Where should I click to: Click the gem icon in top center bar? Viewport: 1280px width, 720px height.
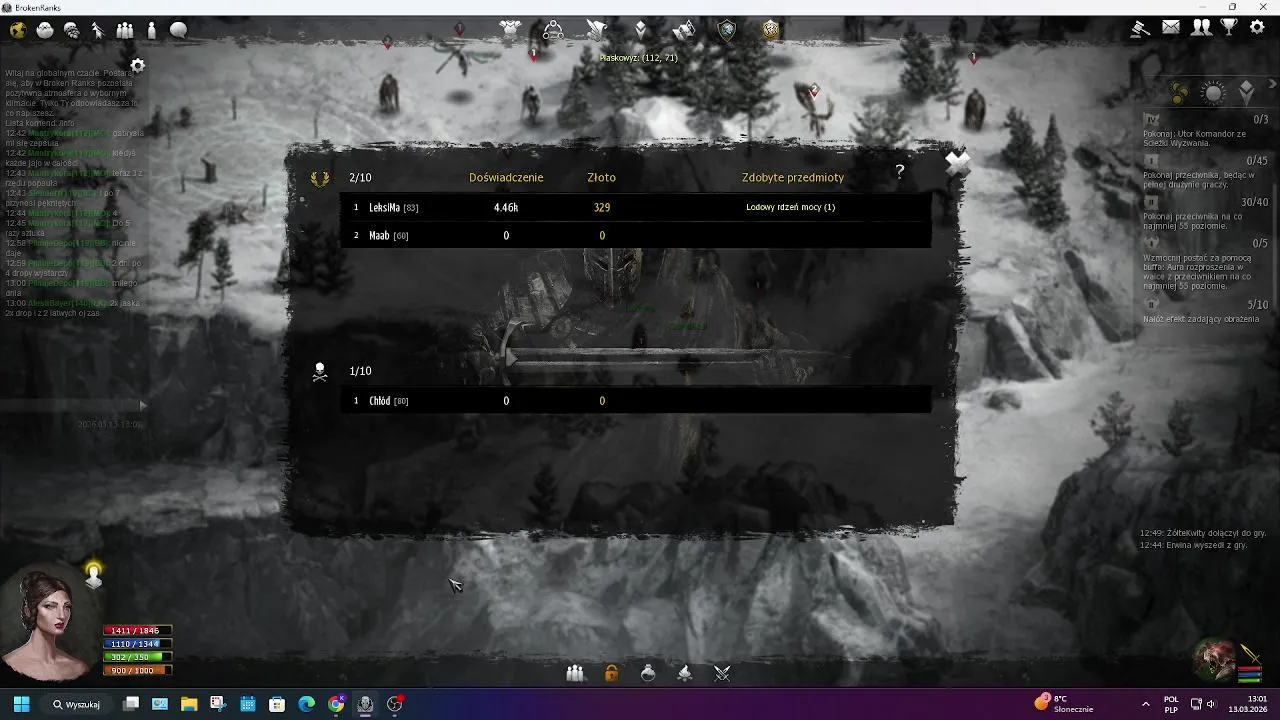click(641, 30)
